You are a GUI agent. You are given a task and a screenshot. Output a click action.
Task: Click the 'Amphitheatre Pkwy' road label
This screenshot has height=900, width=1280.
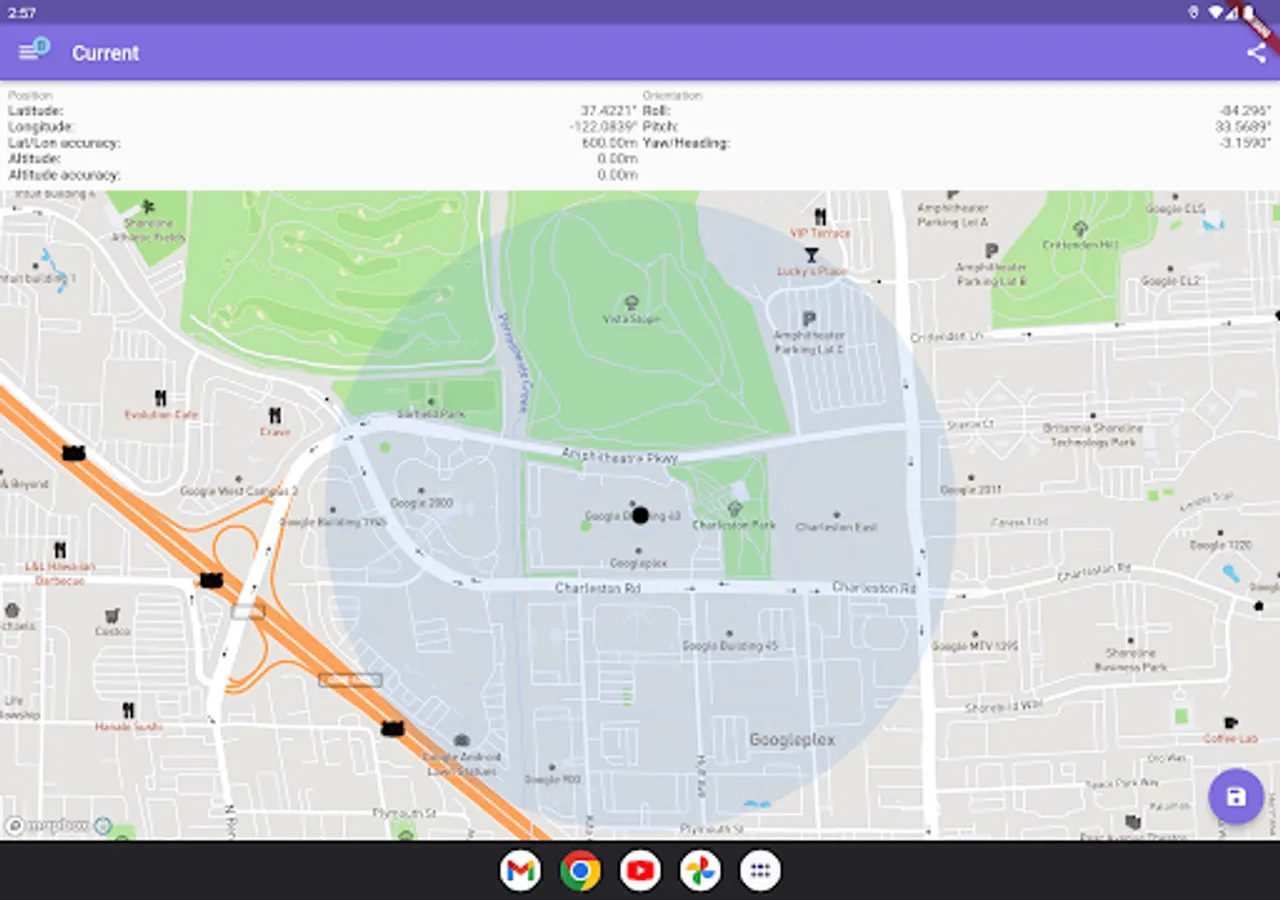click(619, 456)
